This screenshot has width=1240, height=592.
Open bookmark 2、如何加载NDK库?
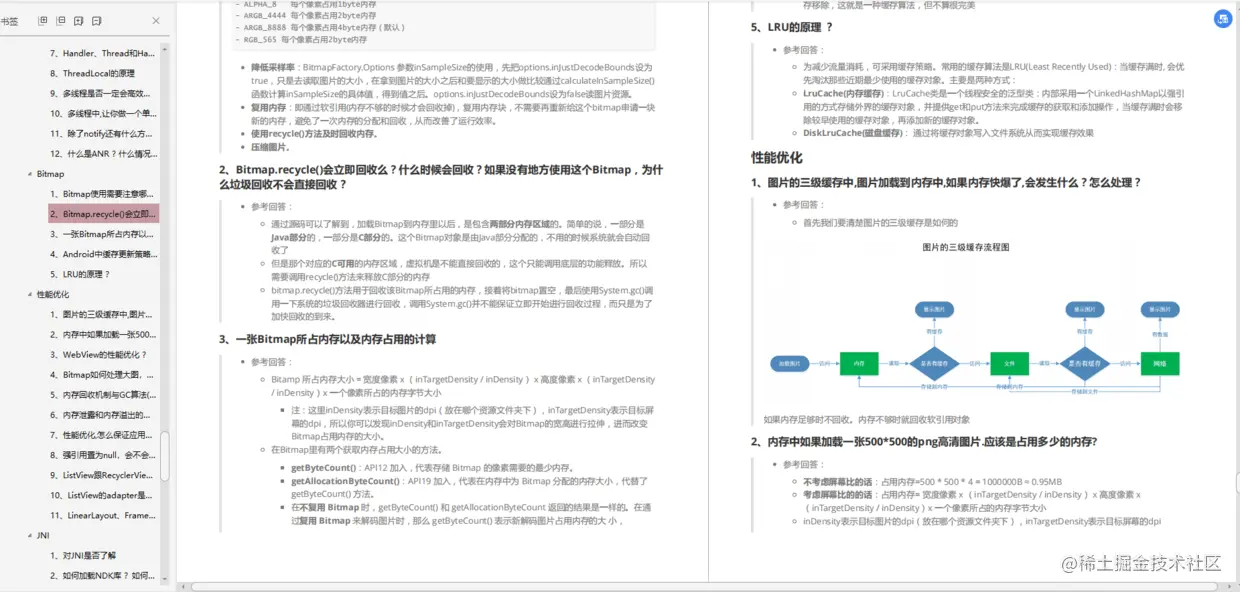103,575
